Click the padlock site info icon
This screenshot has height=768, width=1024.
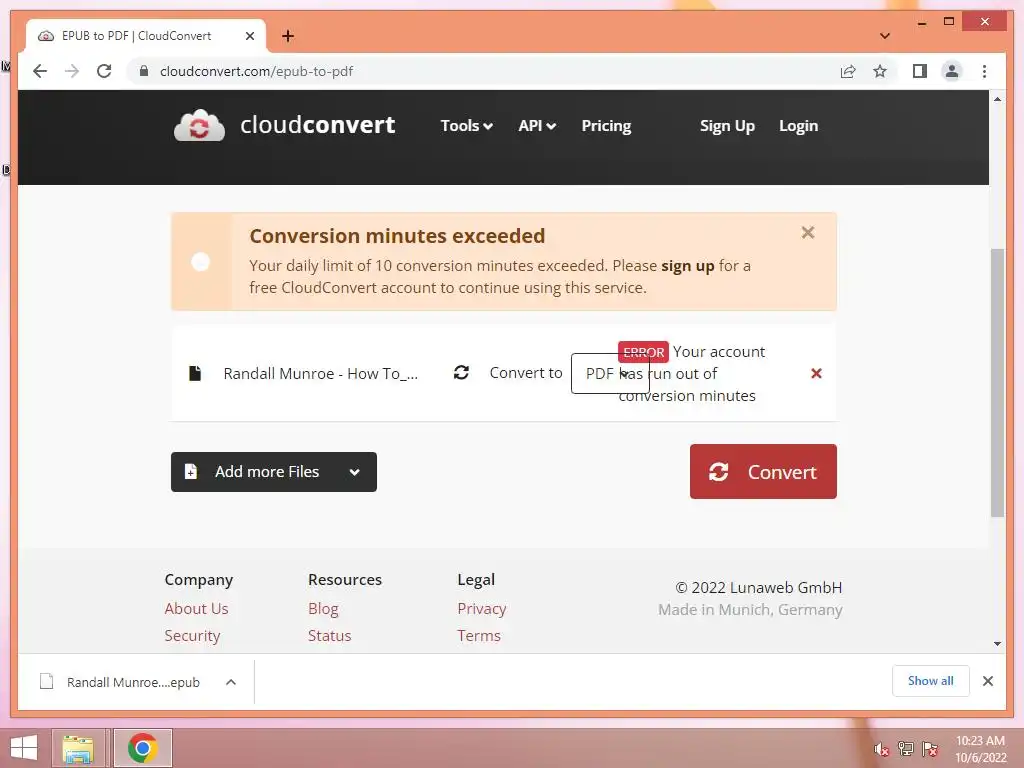pyautogui.click(x=144, y=71)
